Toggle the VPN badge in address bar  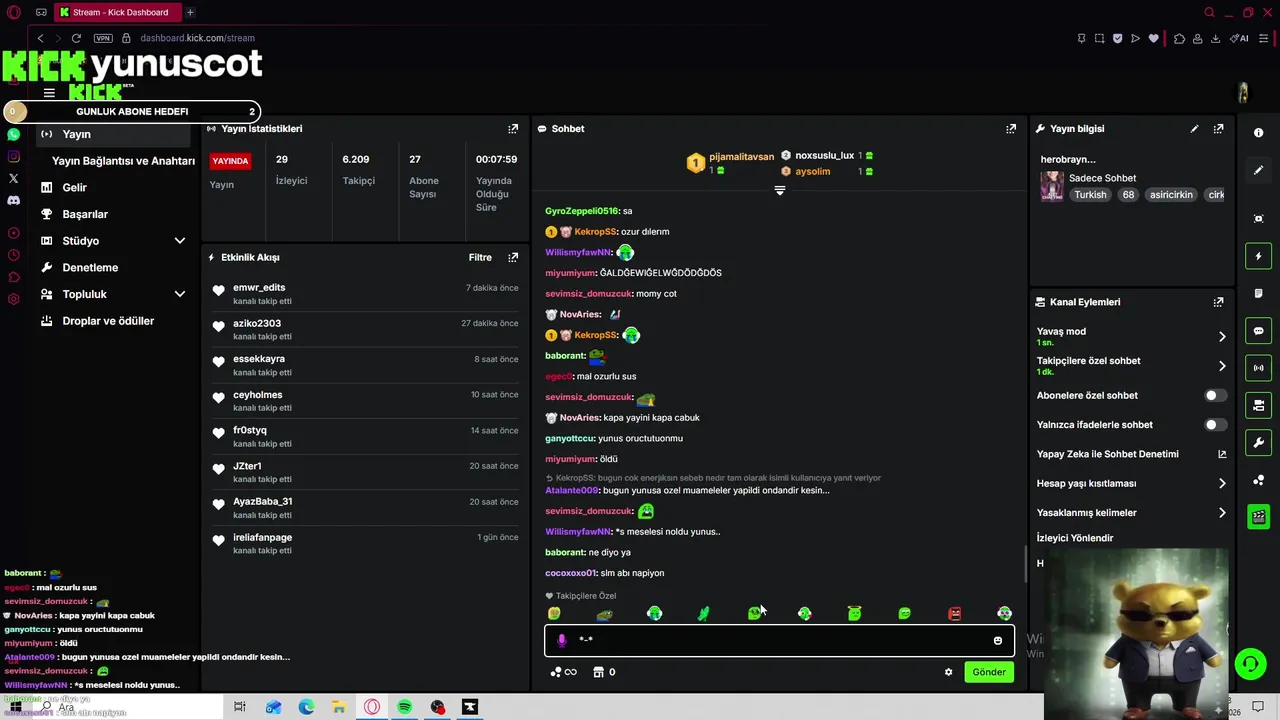[x=103, y=38]
